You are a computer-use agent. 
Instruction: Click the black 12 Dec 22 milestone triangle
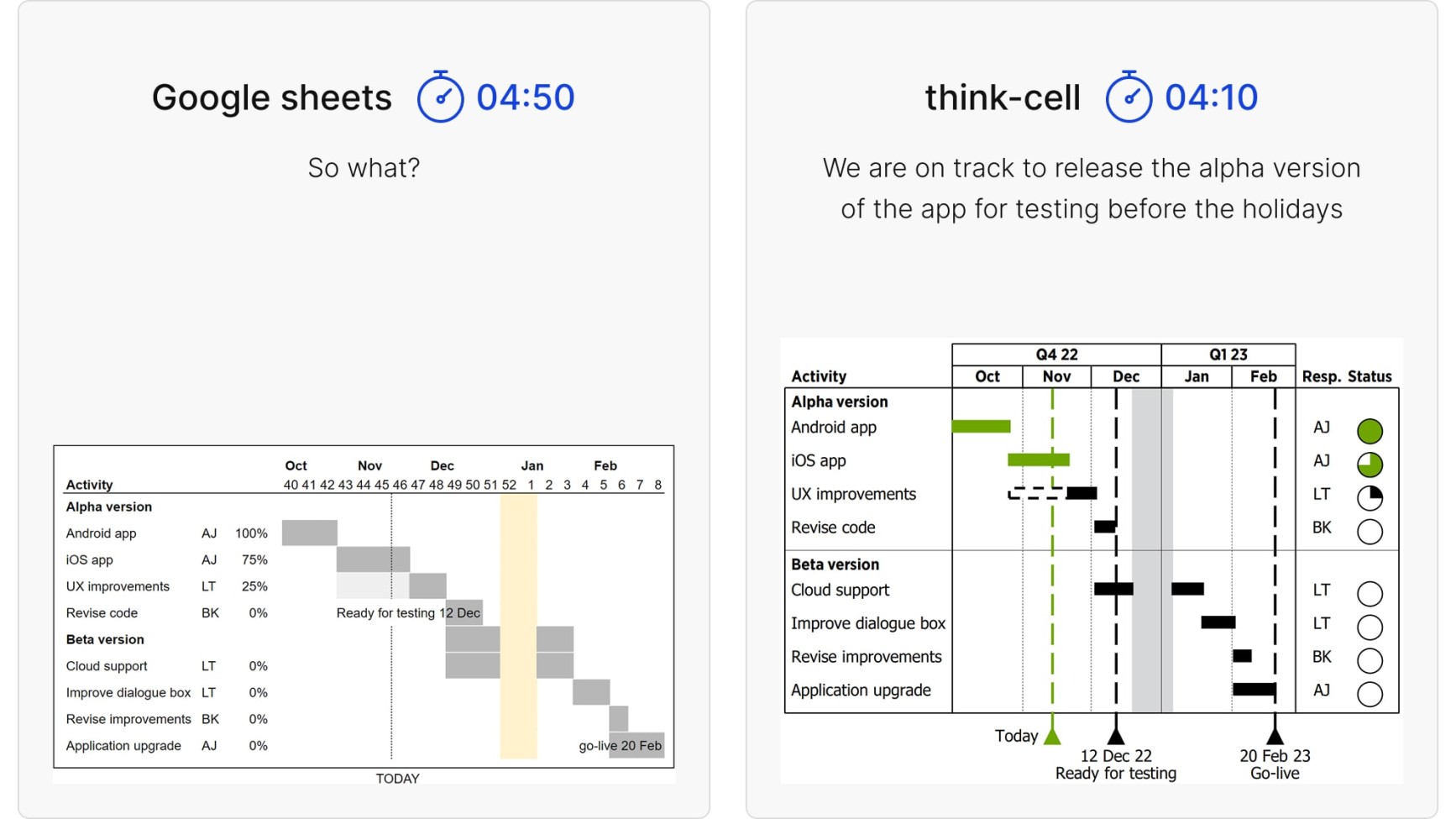coord(1116,737)
